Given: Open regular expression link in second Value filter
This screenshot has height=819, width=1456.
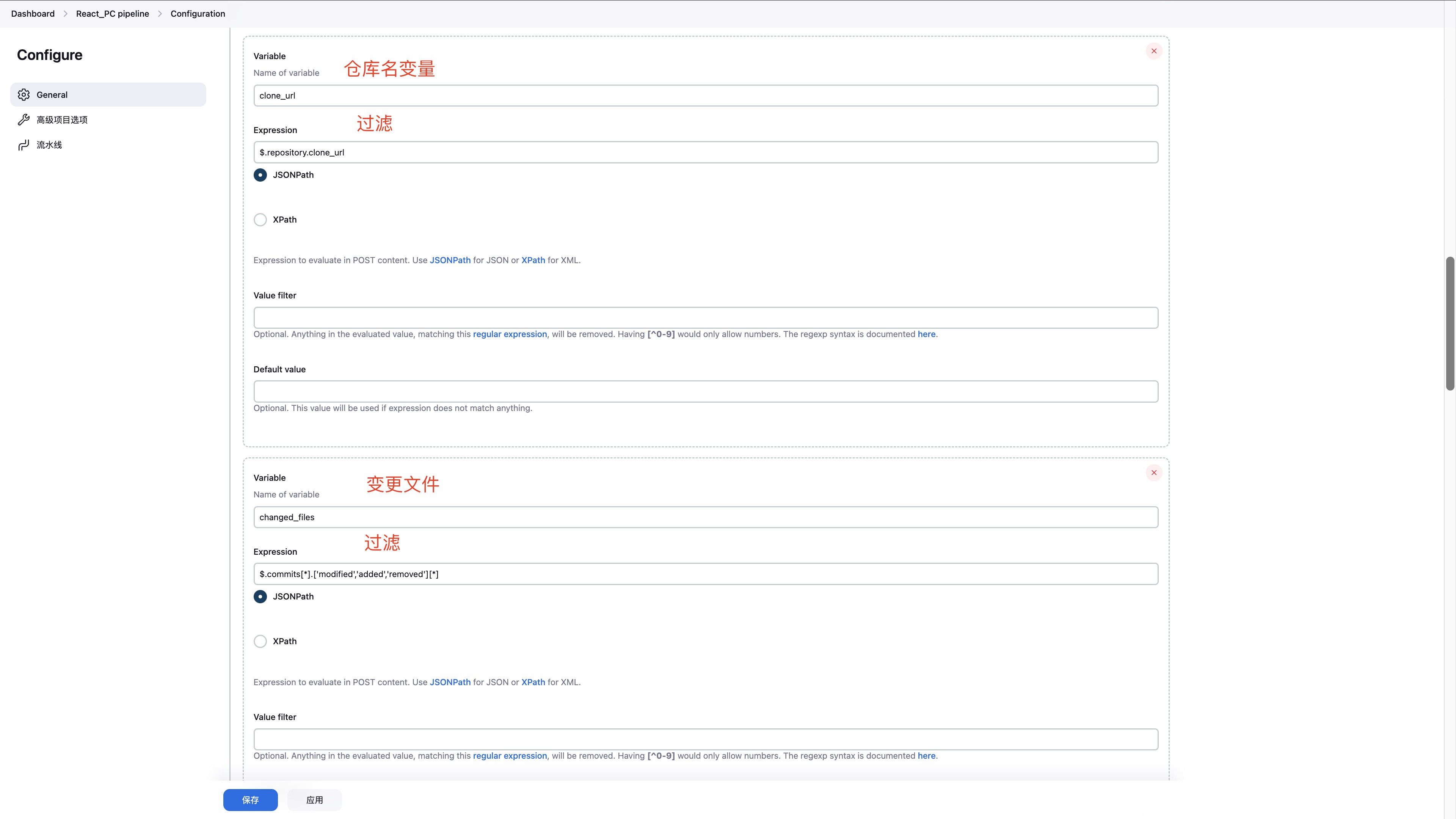Looking at the screenshot, I should tap(510, 756).
